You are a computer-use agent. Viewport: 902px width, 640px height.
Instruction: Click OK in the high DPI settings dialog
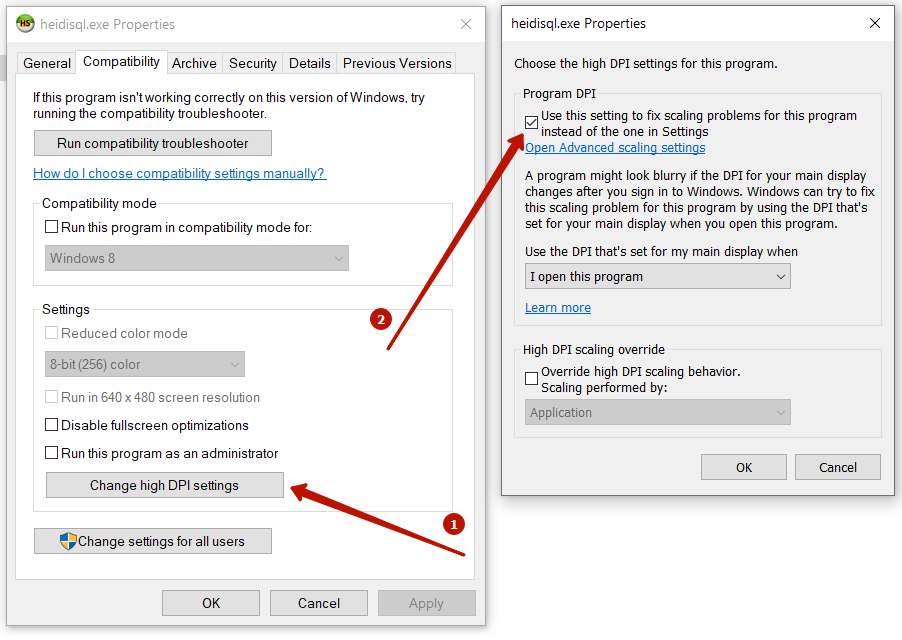[744, 467]
